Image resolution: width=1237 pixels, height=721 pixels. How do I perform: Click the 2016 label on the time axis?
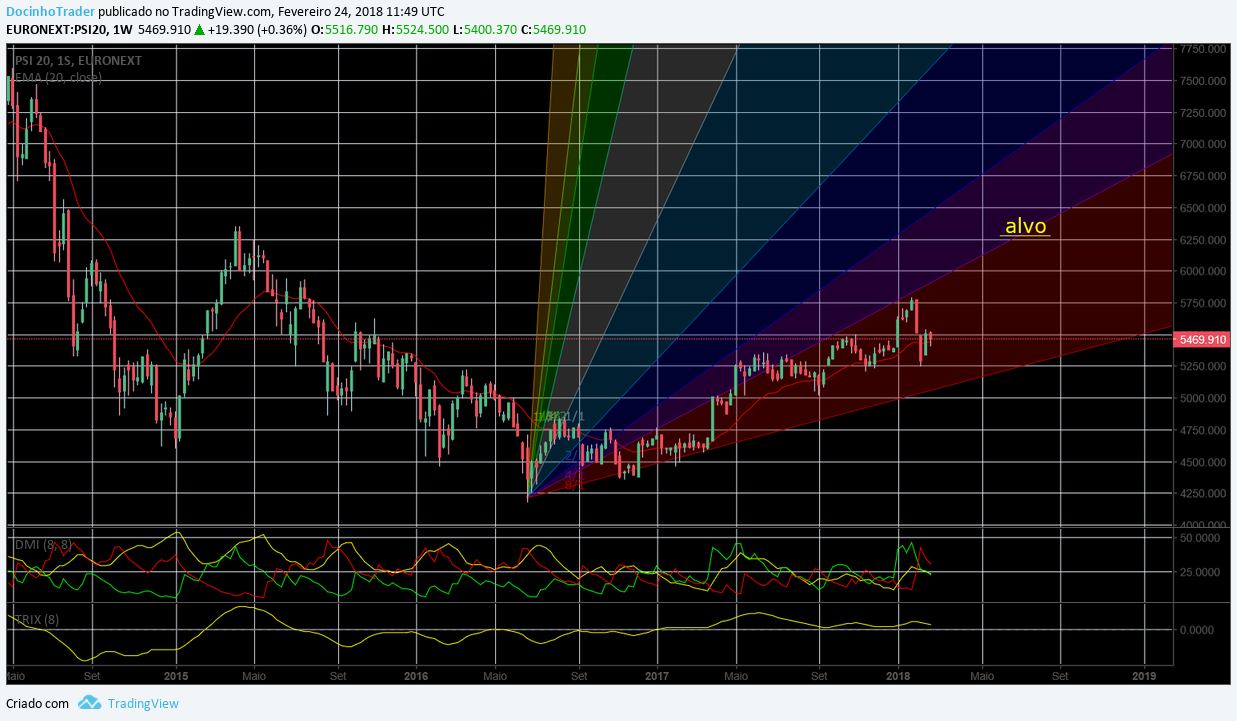pyautogui.click(x=416, y=675)
